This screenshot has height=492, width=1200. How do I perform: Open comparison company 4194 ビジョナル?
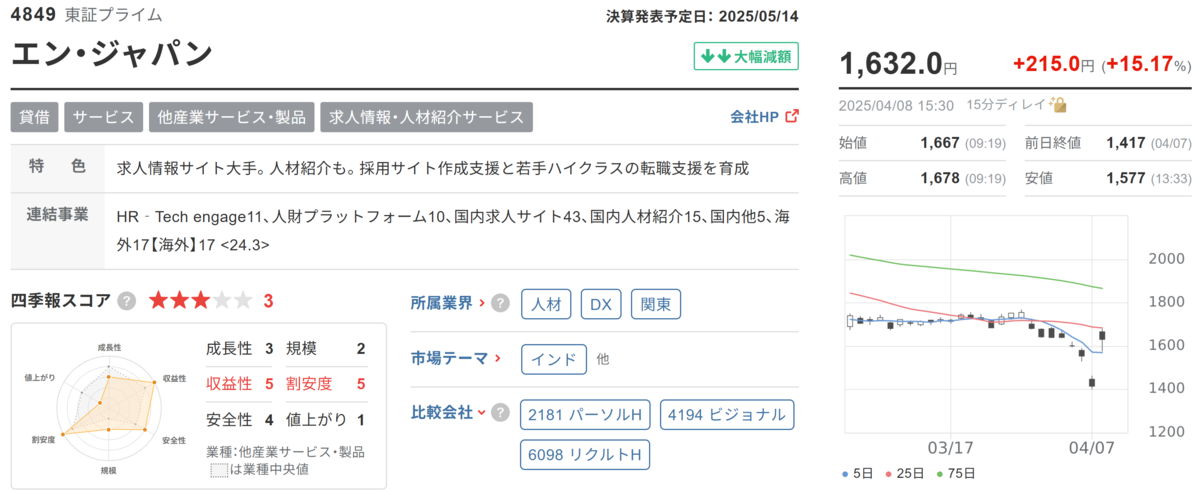727,414
